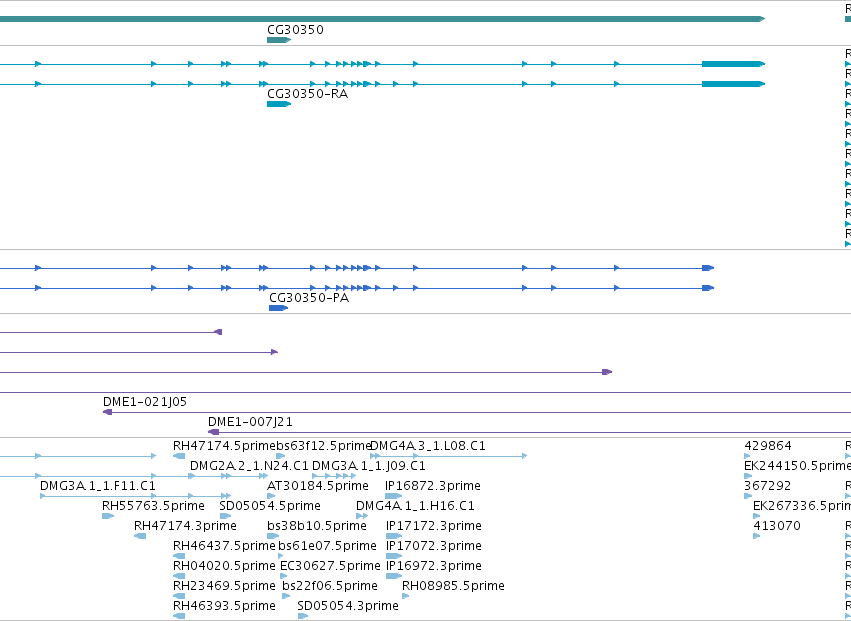Viewport: 851px width, 621px height.
Task: Click the RH04020.5prime EST label
Action: 224,566
